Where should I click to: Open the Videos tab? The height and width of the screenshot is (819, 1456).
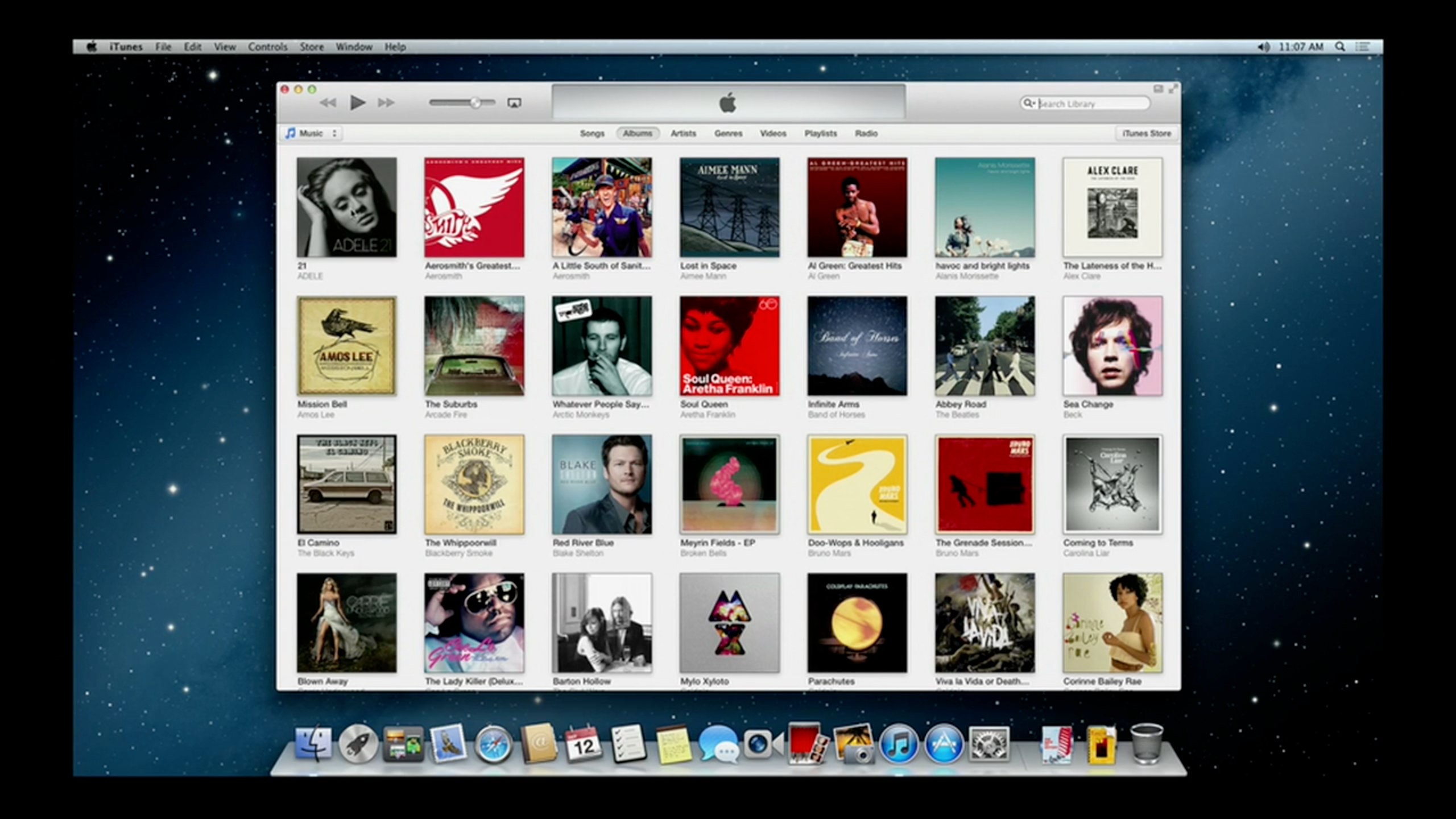tap(773, 133)
